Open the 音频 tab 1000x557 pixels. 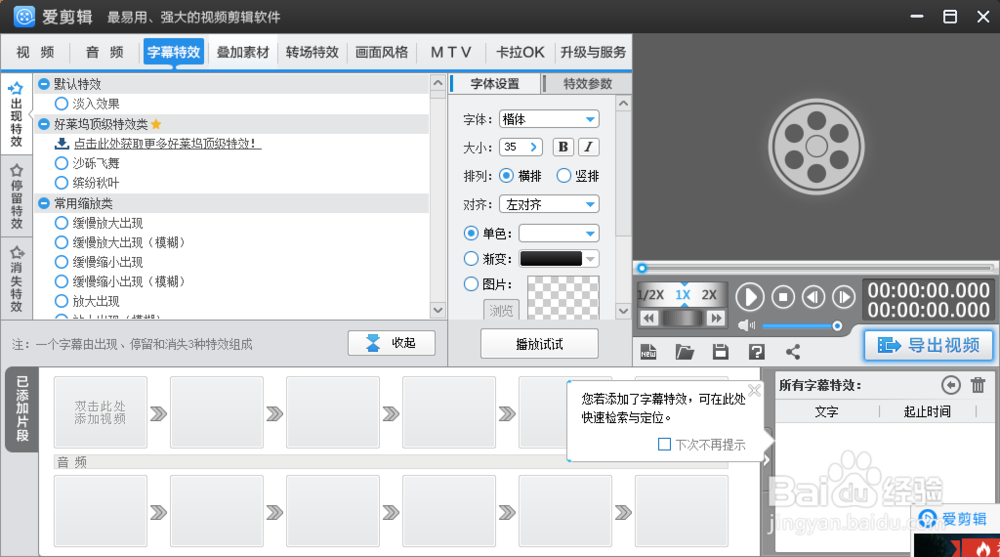(105, 52)
